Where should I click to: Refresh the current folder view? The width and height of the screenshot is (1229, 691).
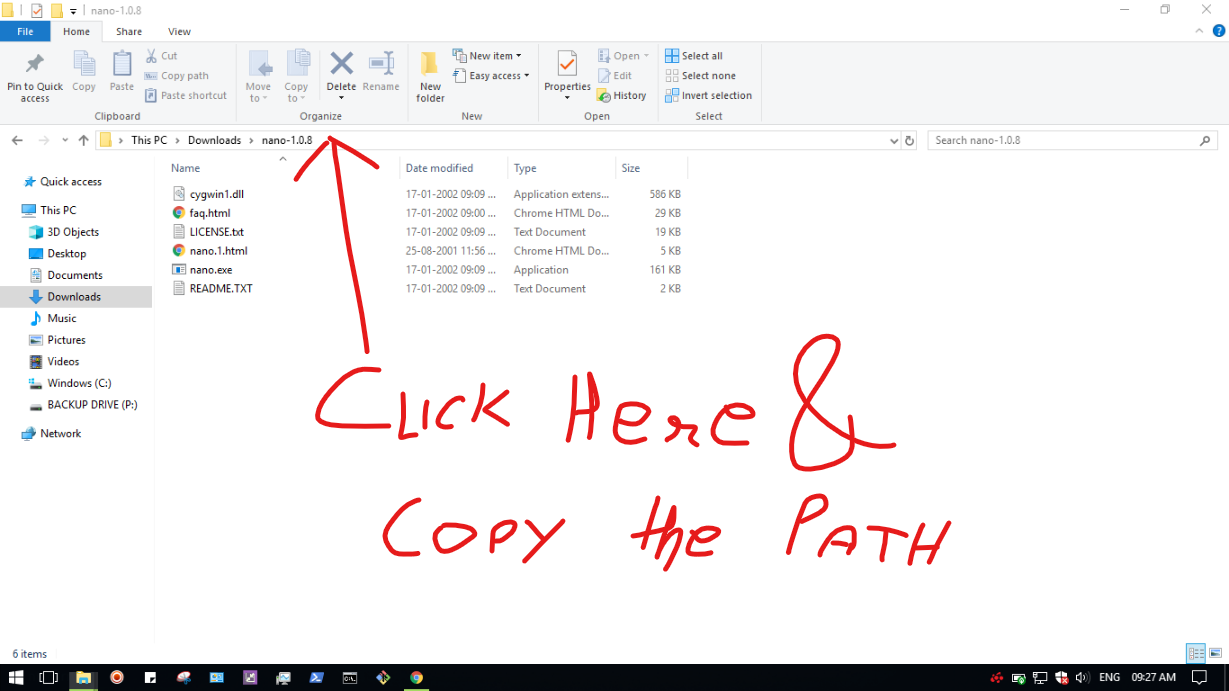coord(909,141)
